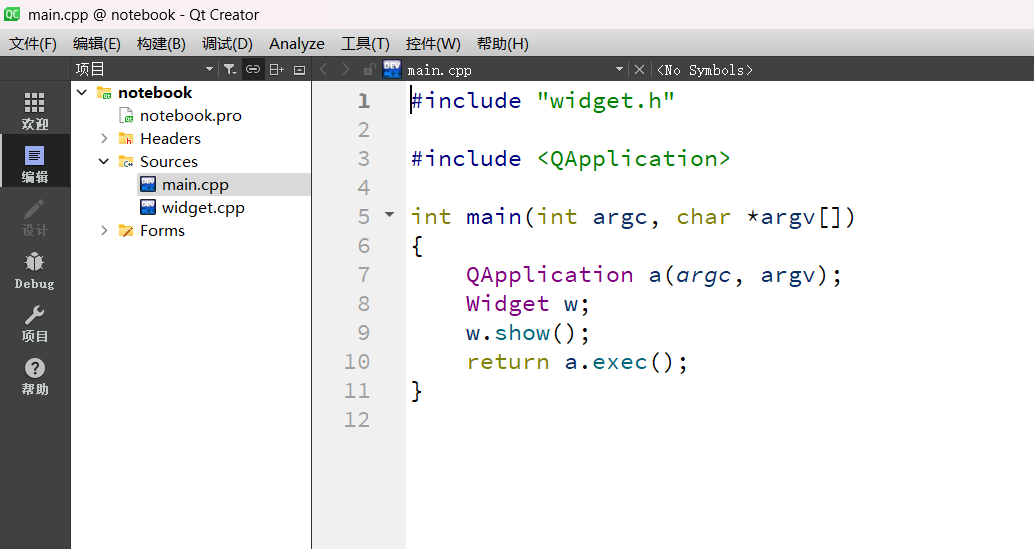Viewport: 1034px width, 549px height.
Task: Open the 工具(T) menu
Action: tap(365, 43)
